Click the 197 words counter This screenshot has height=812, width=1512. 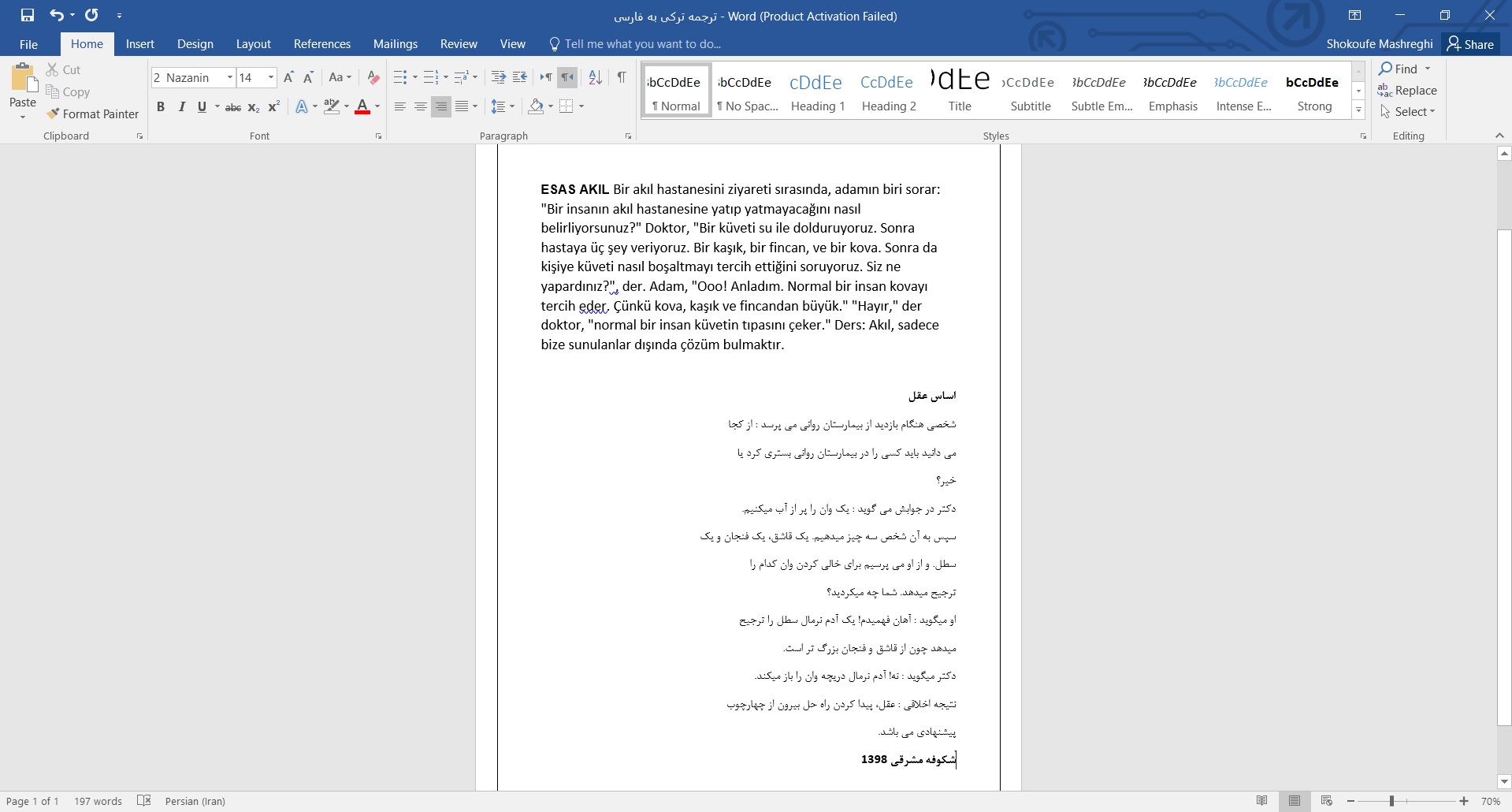click(x=98, y=801)
